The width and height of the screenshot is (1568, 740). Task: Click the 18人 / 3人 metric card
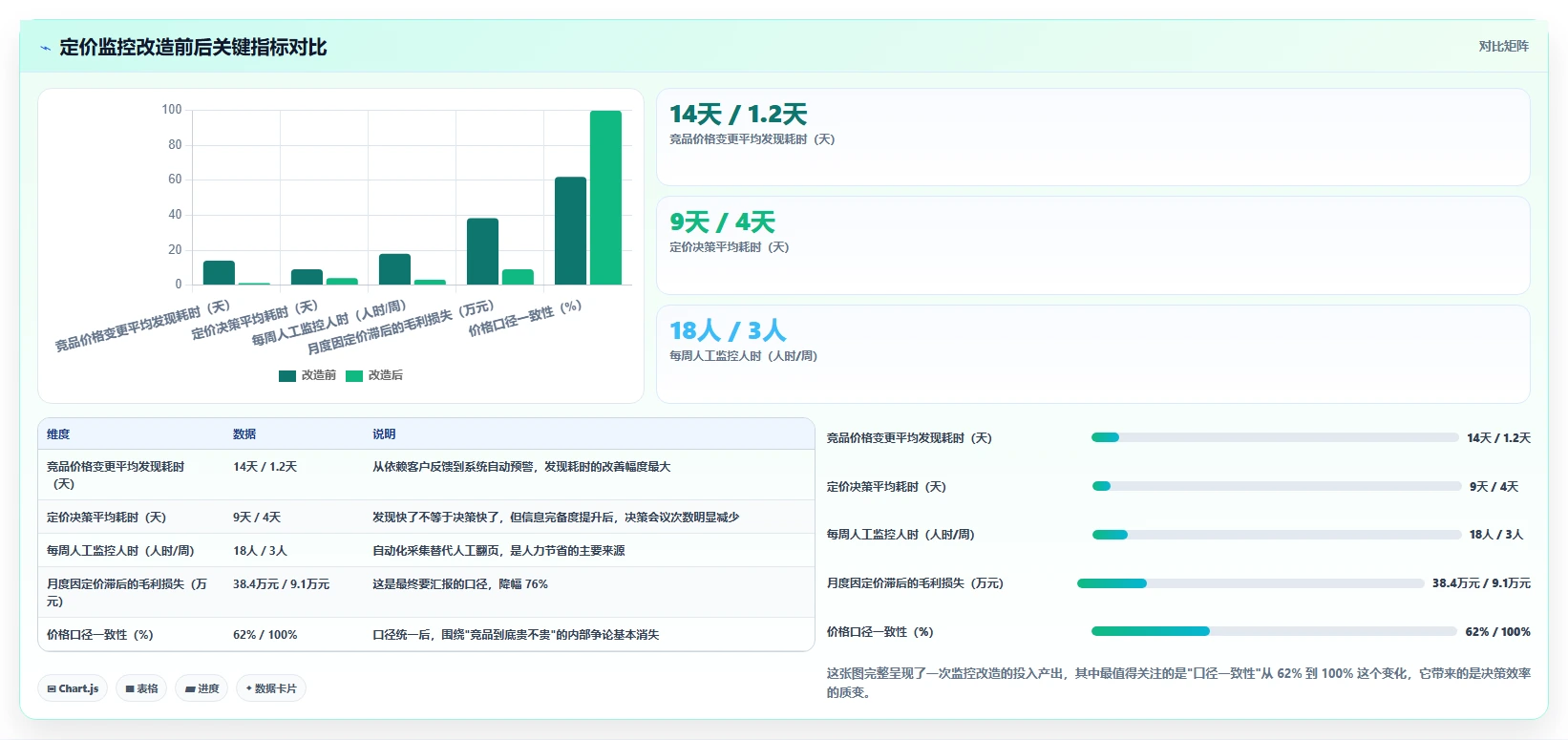1093,354
